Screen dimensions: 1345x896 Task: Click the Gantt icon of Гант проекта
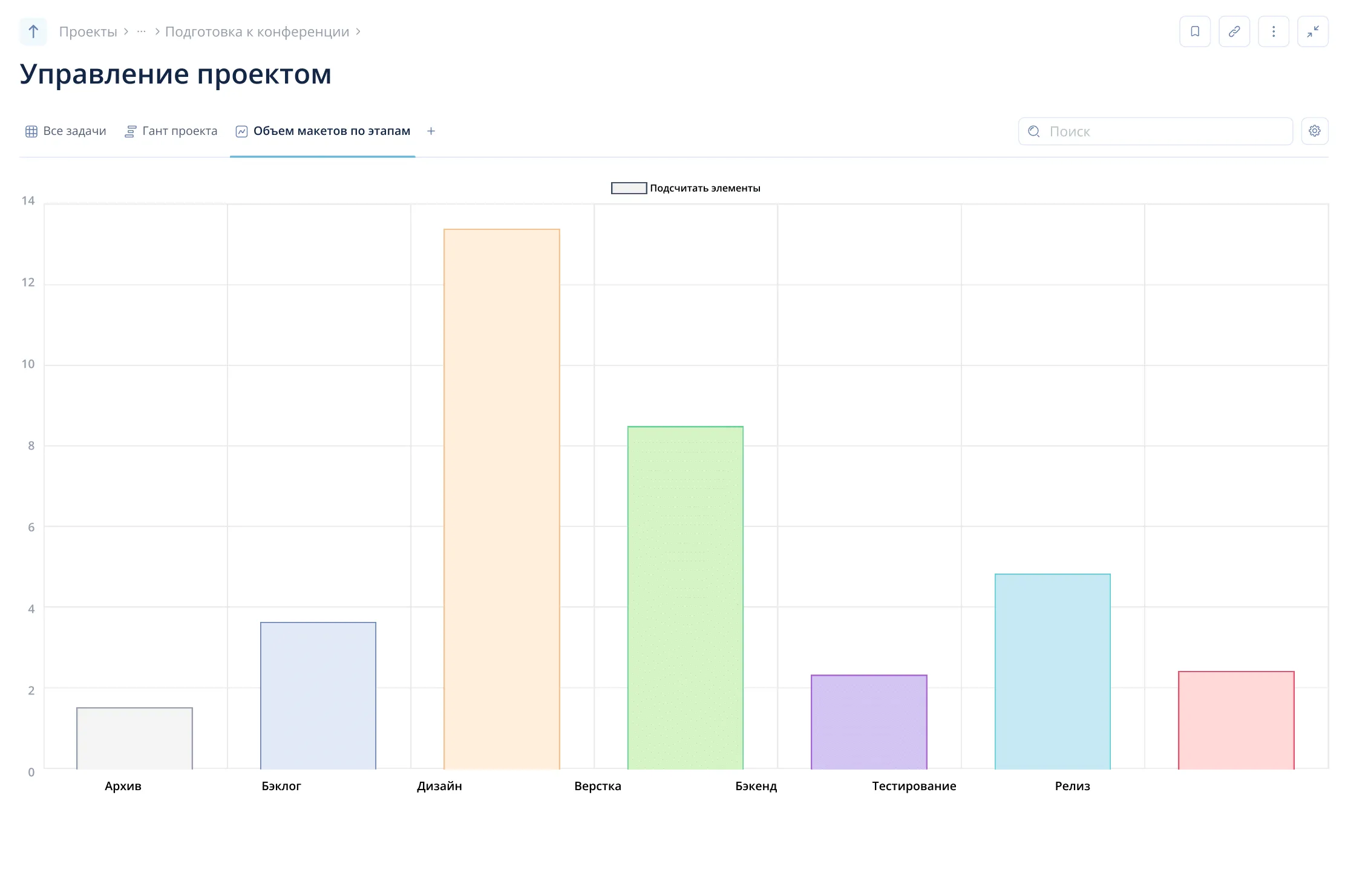coord(131,131)
